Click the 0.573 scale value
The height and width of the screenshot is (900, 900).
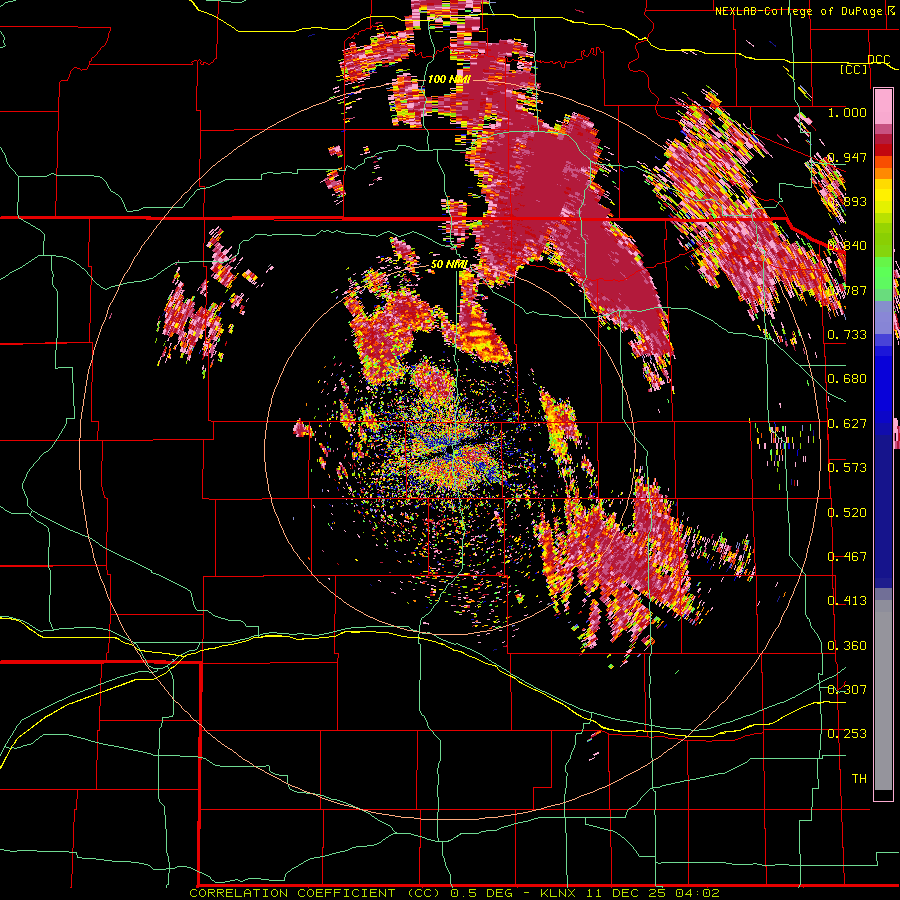click(x=847, y=468)
